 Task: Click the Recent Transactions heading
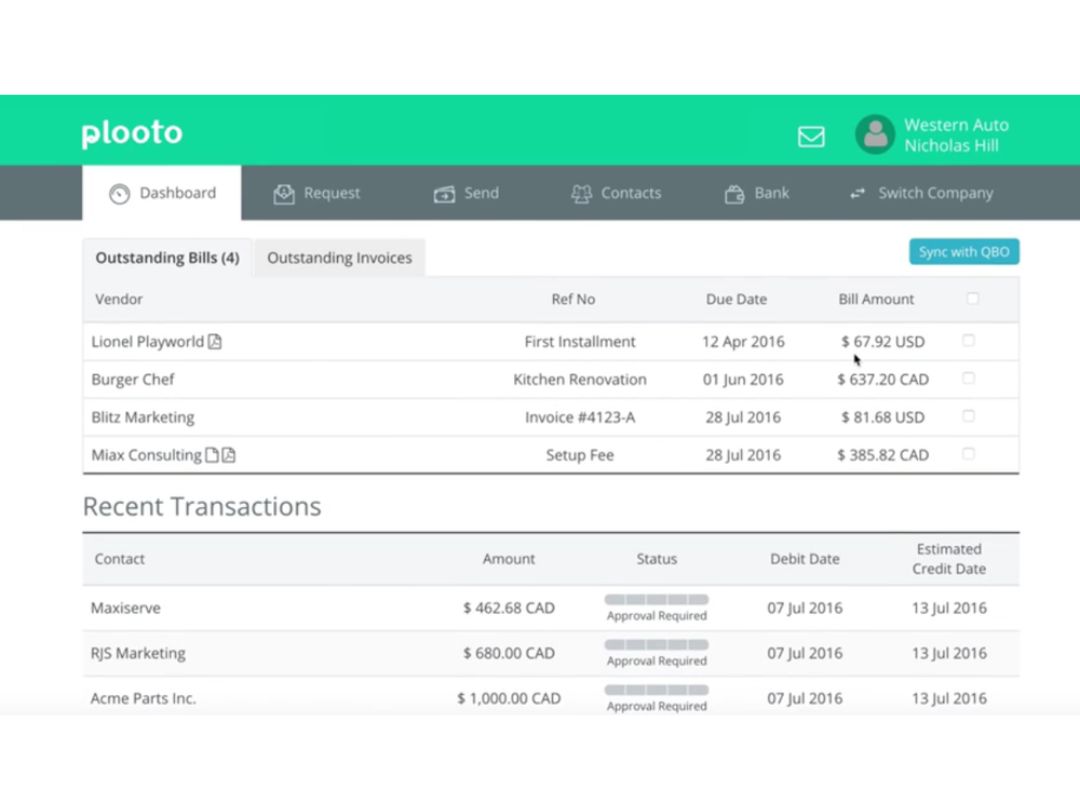click(x=202, y=506)
